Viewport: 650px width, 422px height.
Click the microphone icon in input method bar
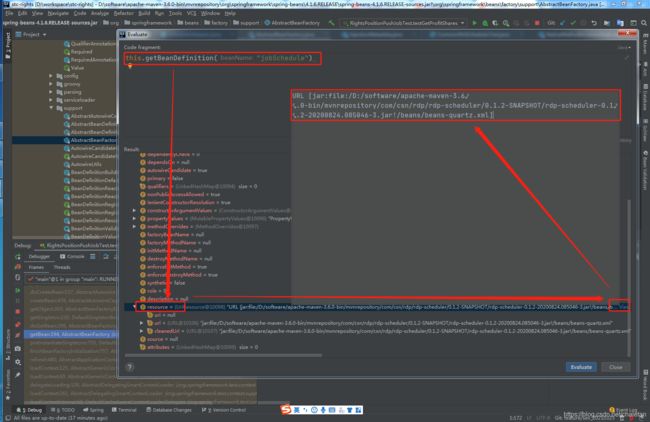pos(323,410)
